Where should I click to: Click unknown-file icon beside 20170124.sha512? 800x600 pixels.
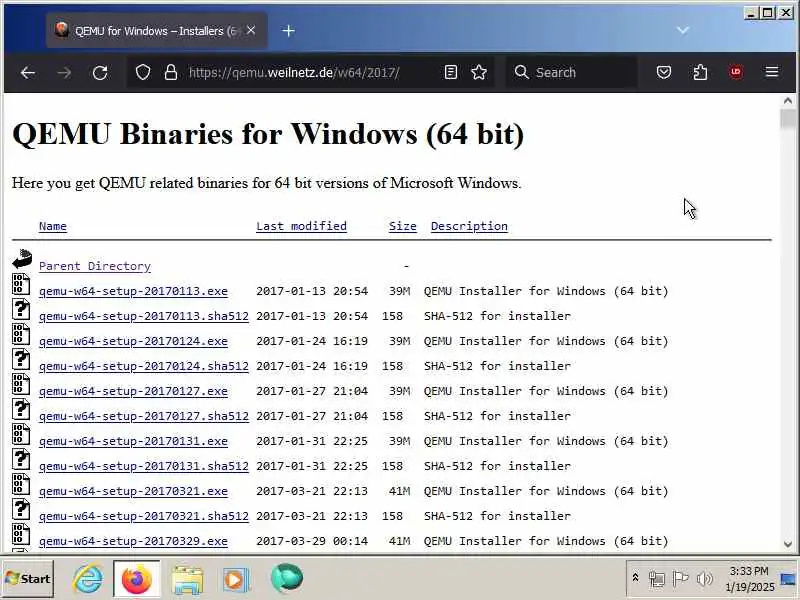[x=21, y=359]
